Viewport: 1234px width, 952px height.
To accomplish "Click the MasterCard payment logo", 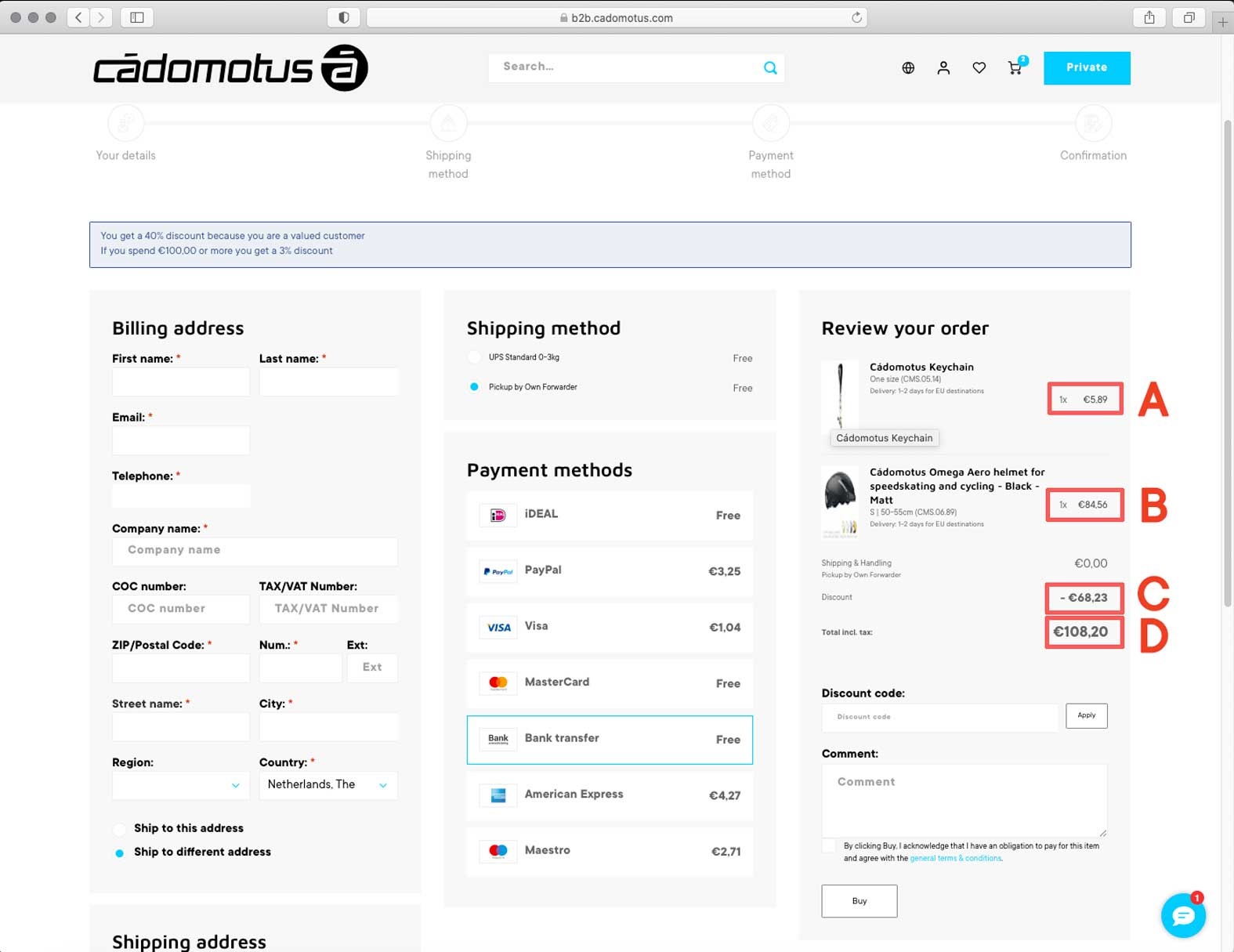I will point(498,682).
